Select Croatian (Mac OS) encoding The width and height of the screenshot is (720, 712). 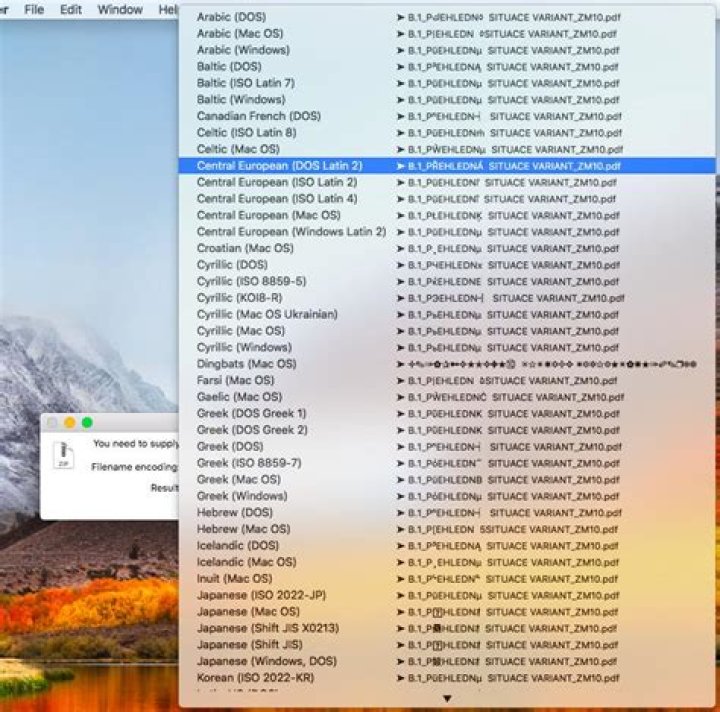[447, 249]
